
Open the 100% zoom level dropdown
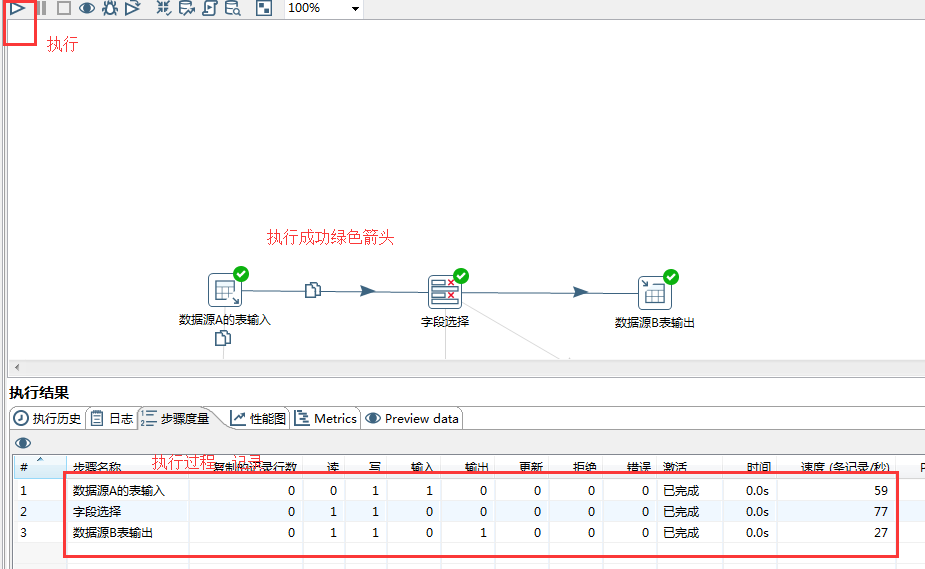[355, 8]
